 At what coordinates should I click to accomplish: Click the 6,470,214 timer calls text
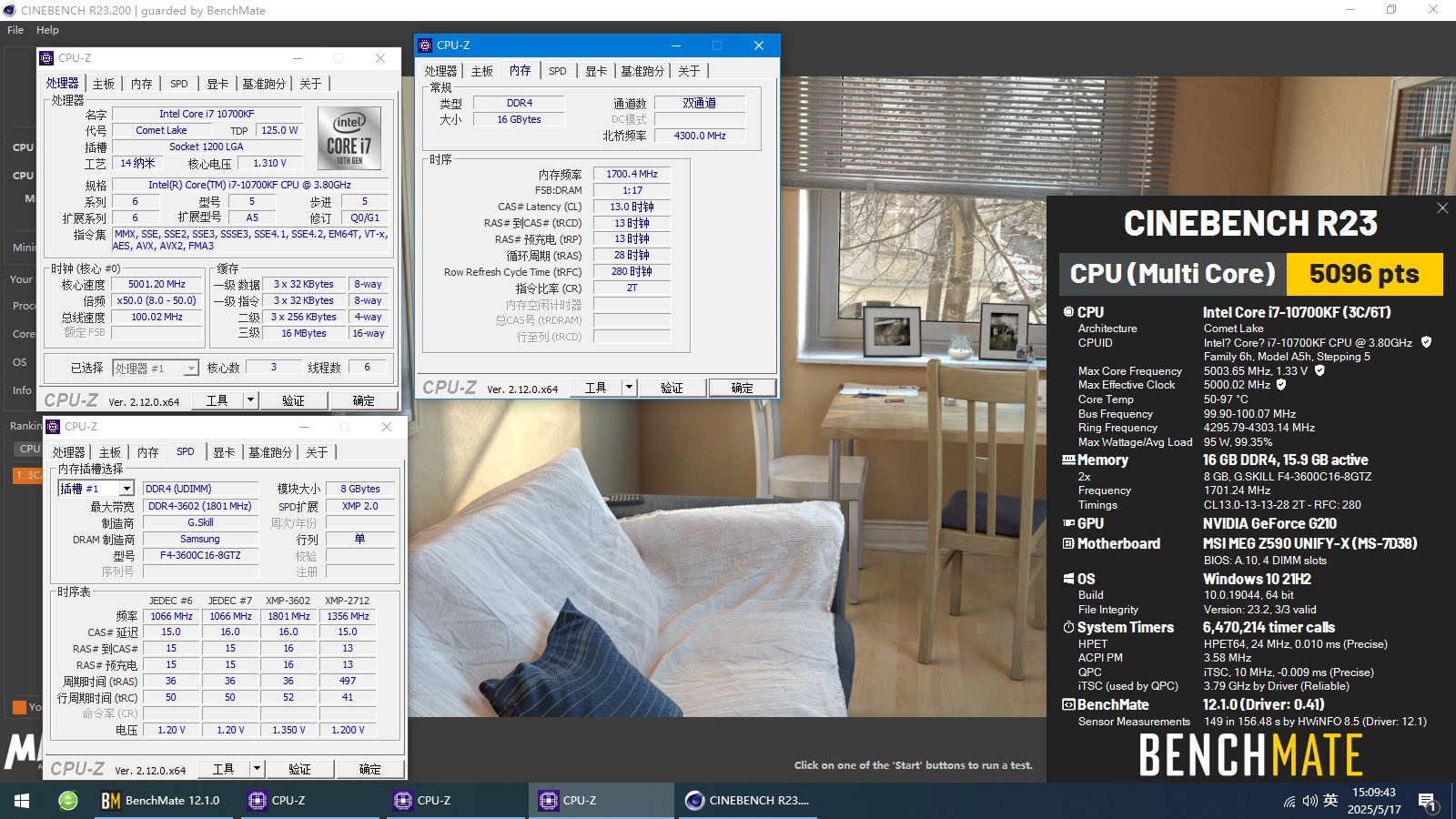point(1269,627)
